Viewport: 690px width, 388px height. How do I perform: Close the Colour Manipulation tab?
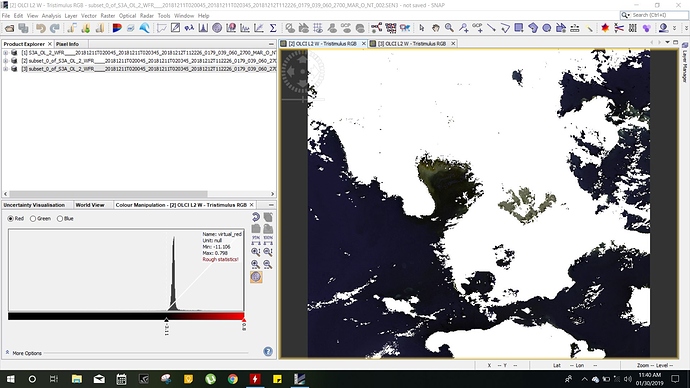(252, 205)
